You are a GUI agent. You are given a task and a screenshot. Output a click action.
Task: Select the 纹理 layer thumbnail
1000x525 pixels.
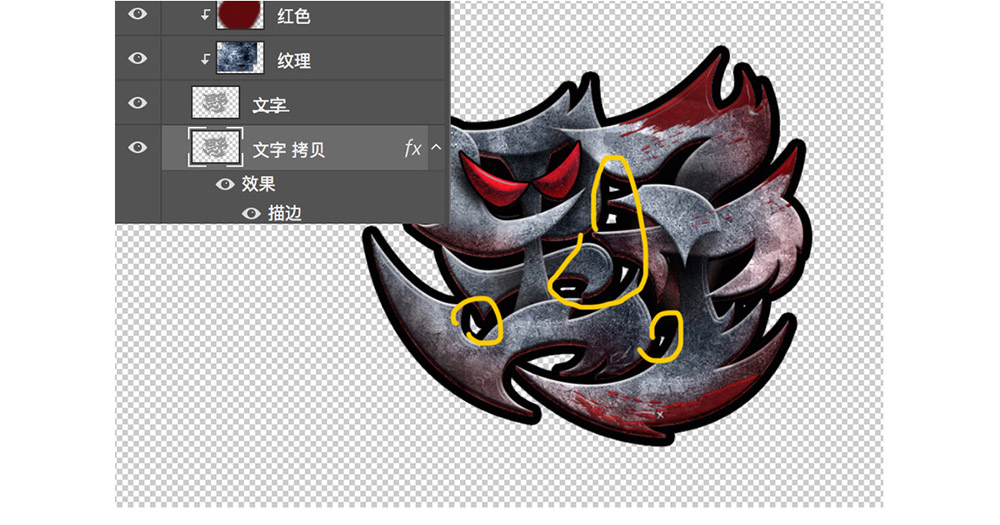coord(240,58)
